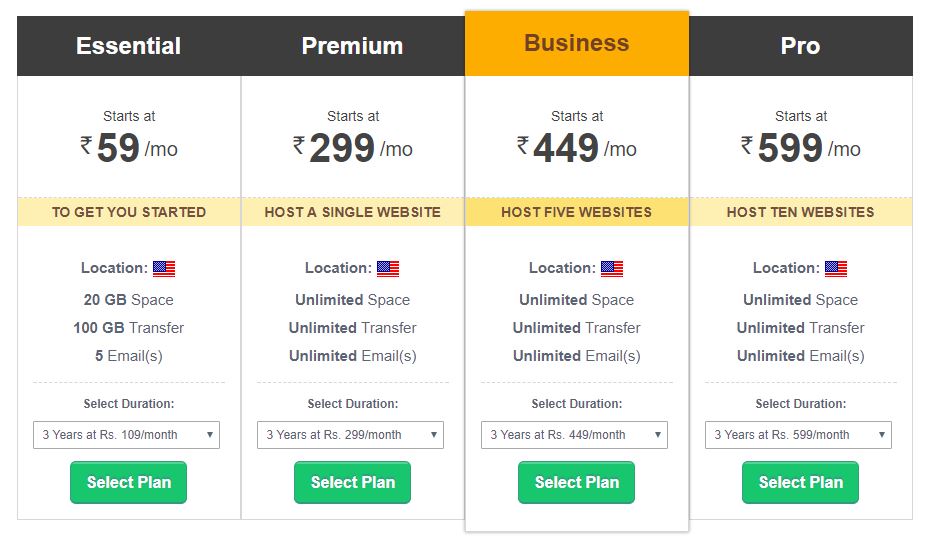Click the US flag in the Pro plan

point(836,269)
